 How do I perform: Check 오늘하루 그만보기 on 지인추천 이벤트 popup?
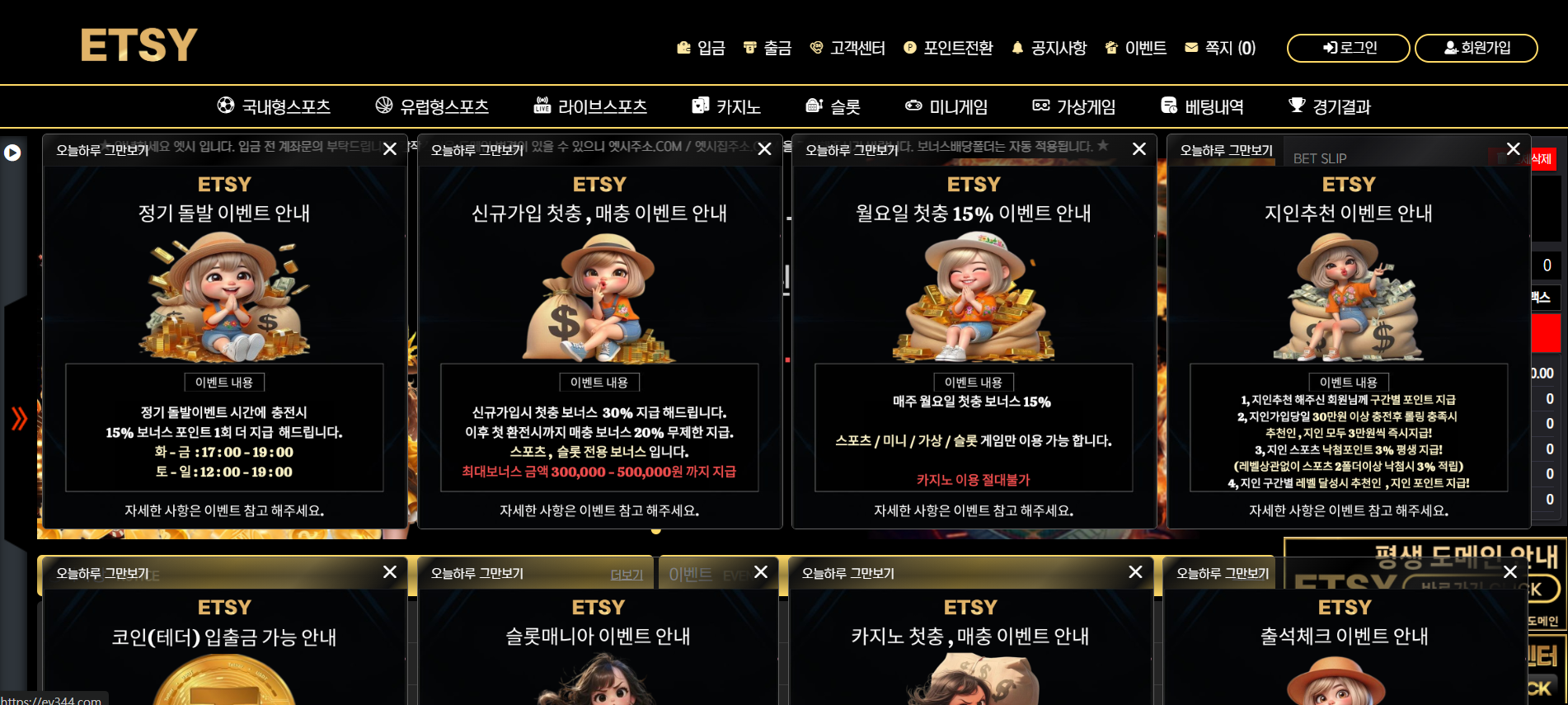1226,150
